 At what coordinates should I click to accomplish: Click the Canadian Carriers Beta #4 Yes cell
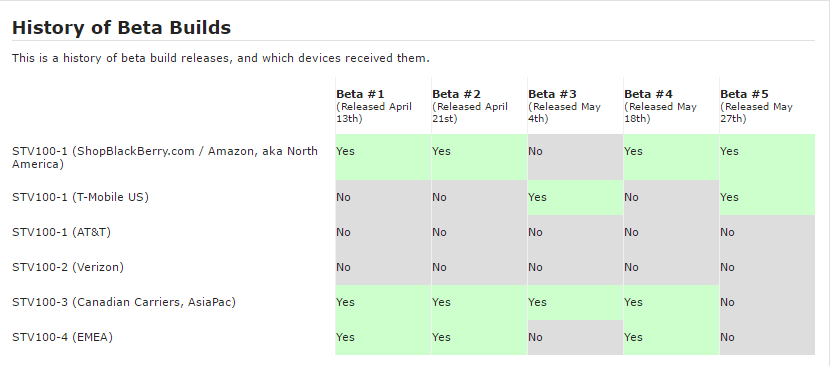pyautogui.click(x=672, y=302)
